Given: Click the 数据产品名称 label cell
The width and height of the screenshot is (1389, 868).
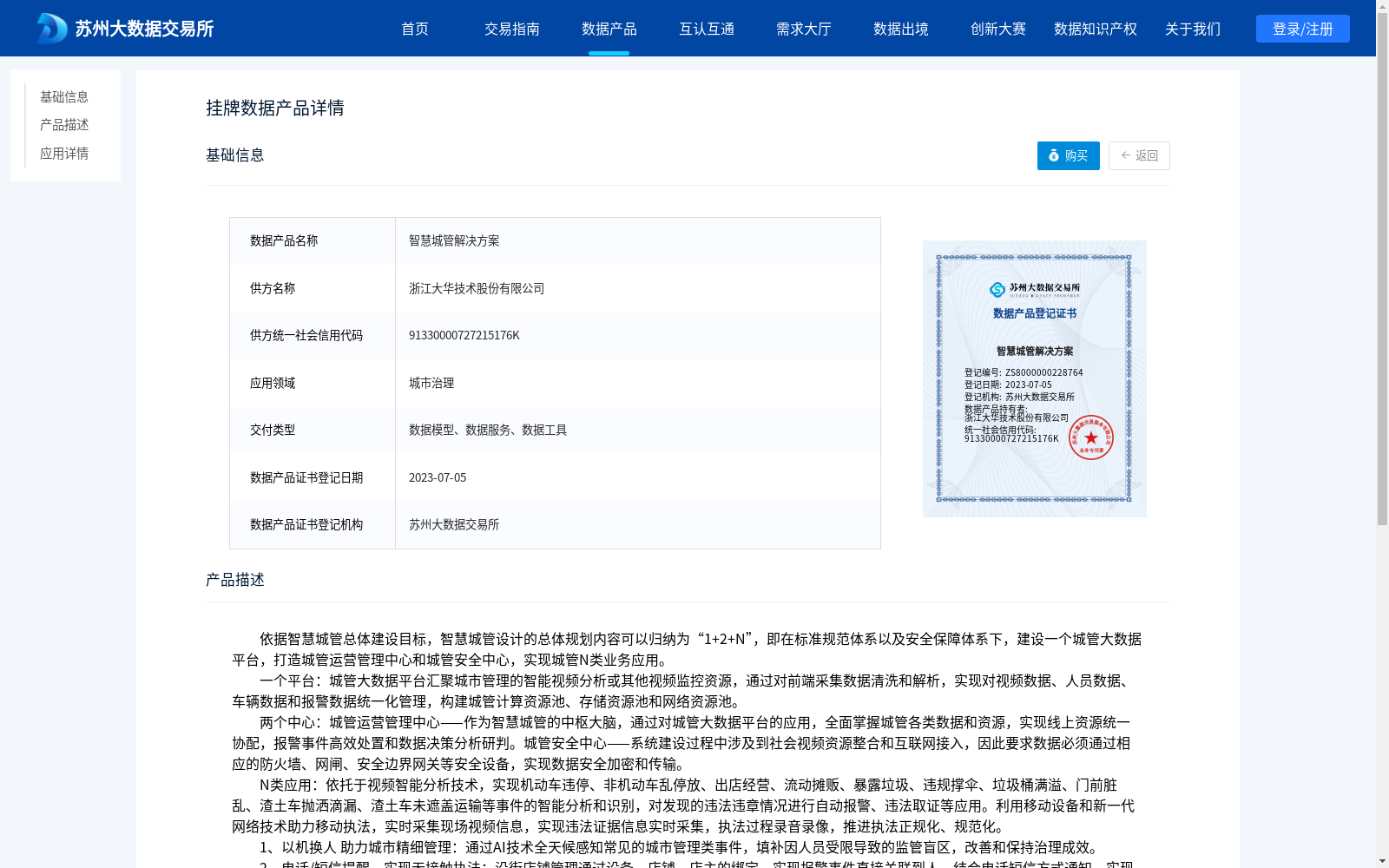Looking at the screenshot, I should tap(313, 241).
